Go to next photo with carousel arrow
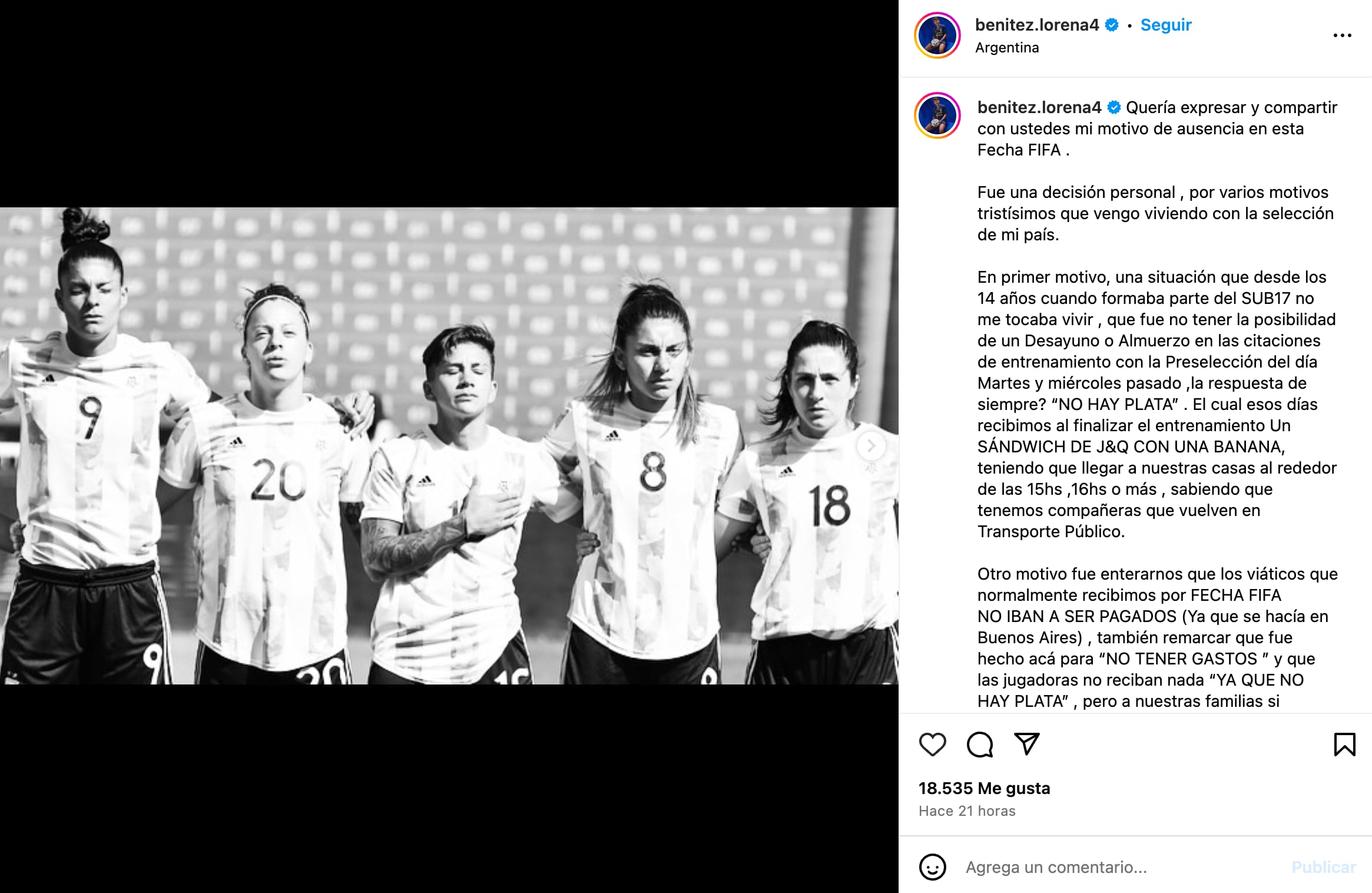1372x893 pixels. pos(871,446)
